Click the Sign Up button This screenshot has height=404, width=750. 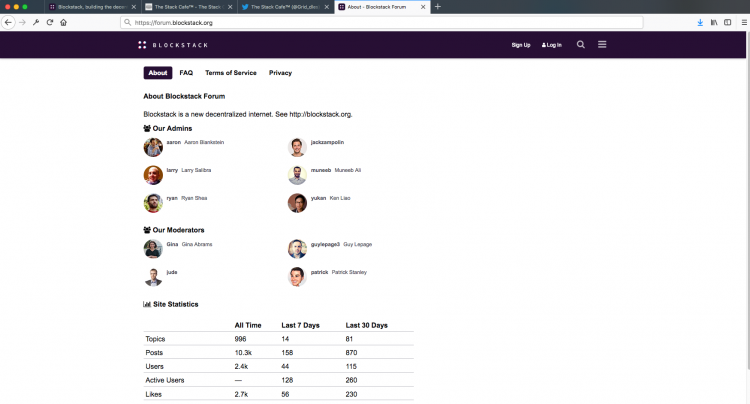(x=521, y=45)
